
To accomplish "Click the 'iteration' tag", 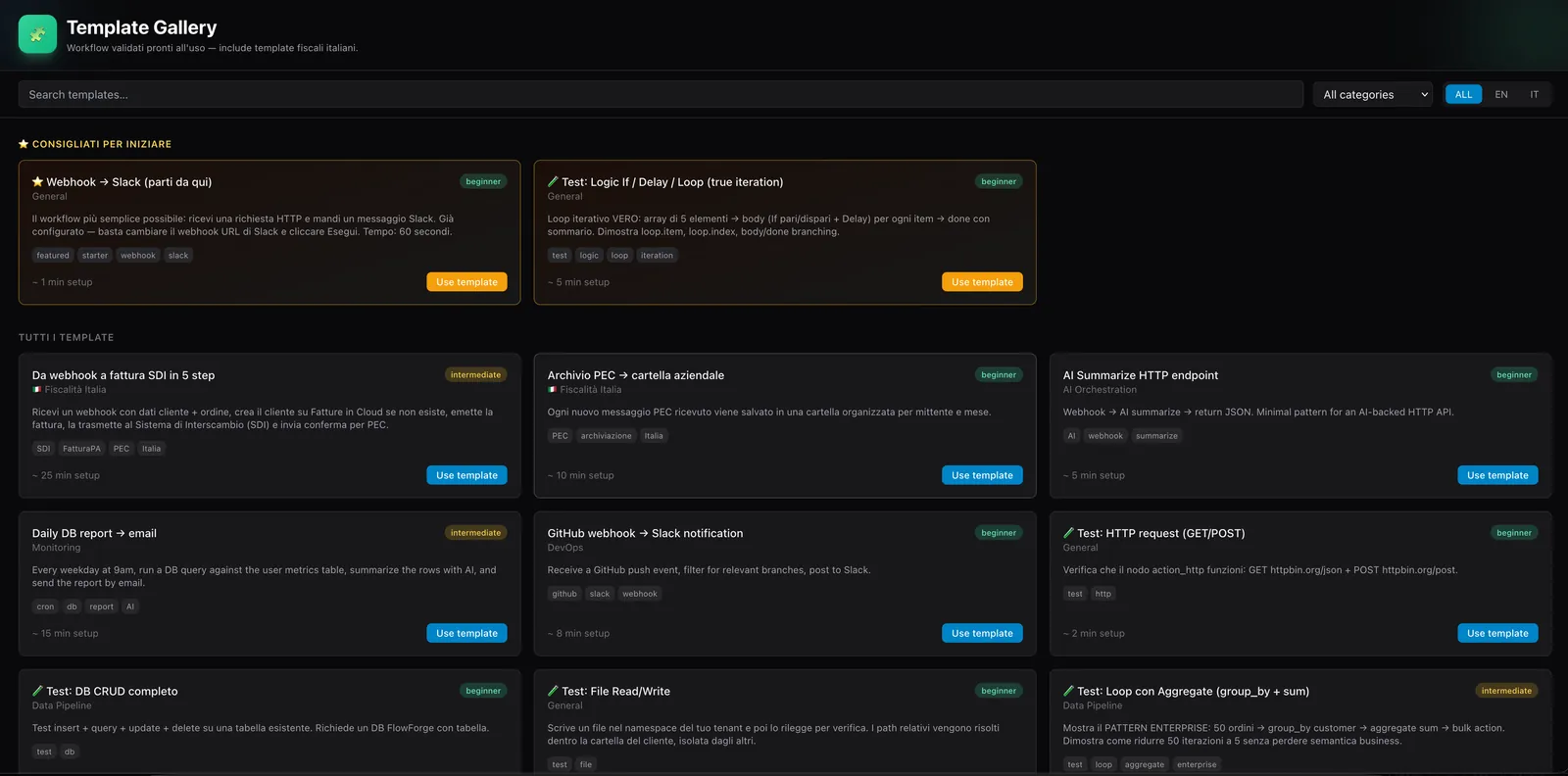I will (657, 256).
